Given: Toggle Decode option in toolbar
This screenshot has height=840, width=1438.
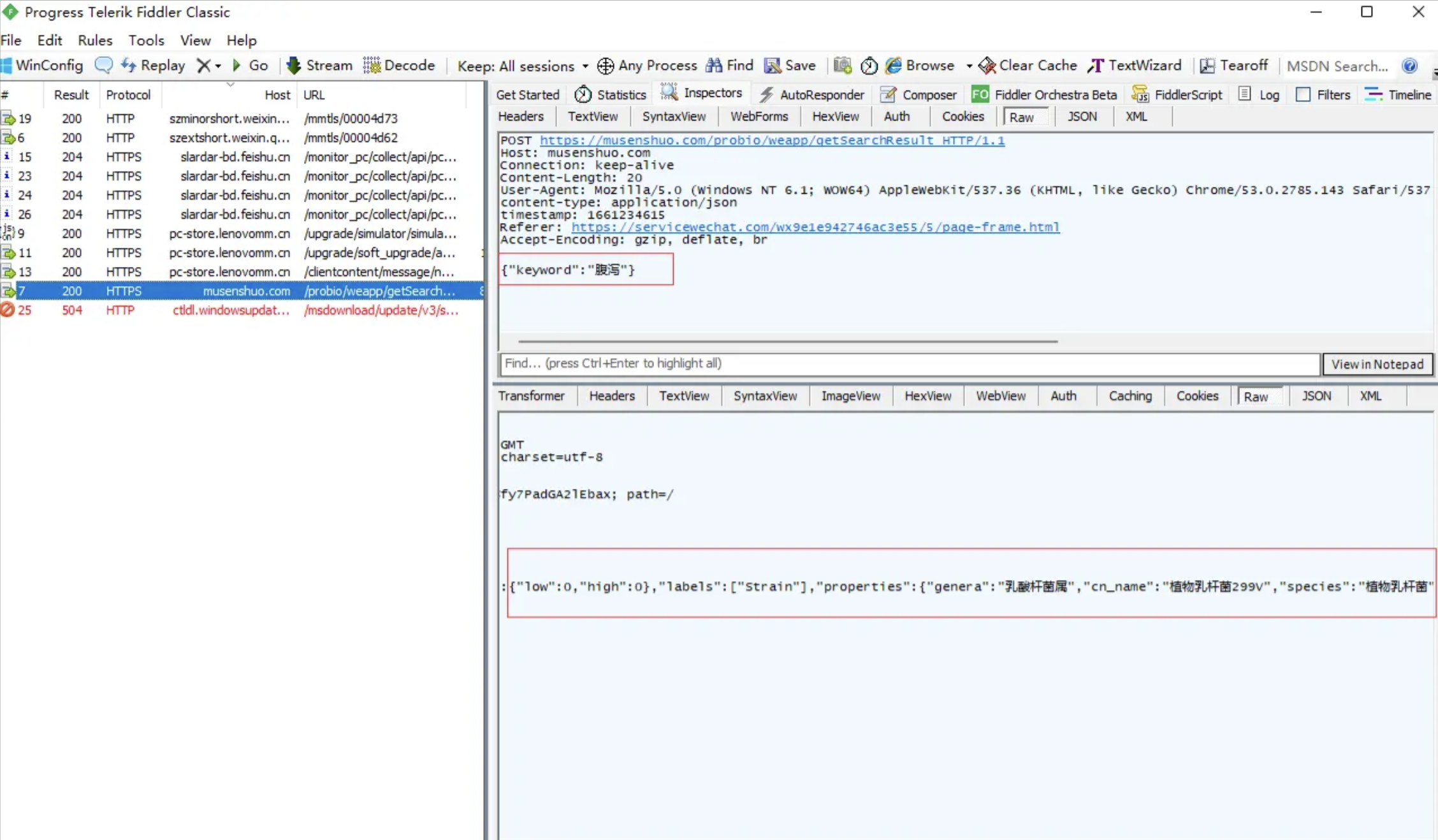Looking at the screenshot, I should (x=399, y=66).
